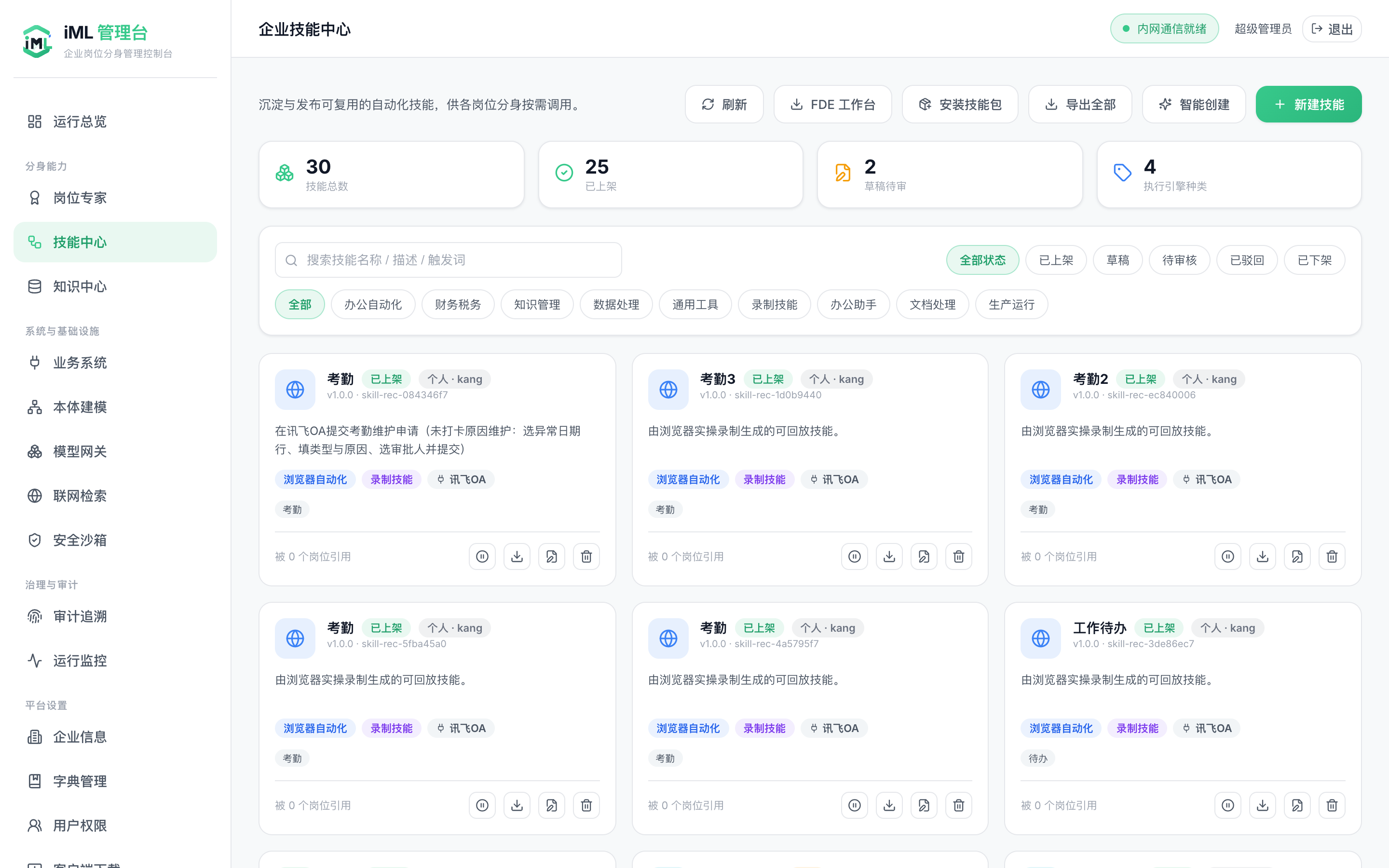The image size is (1389, 868).
Task: Delete the 考勤3 skill
Action: pos(959,556)
